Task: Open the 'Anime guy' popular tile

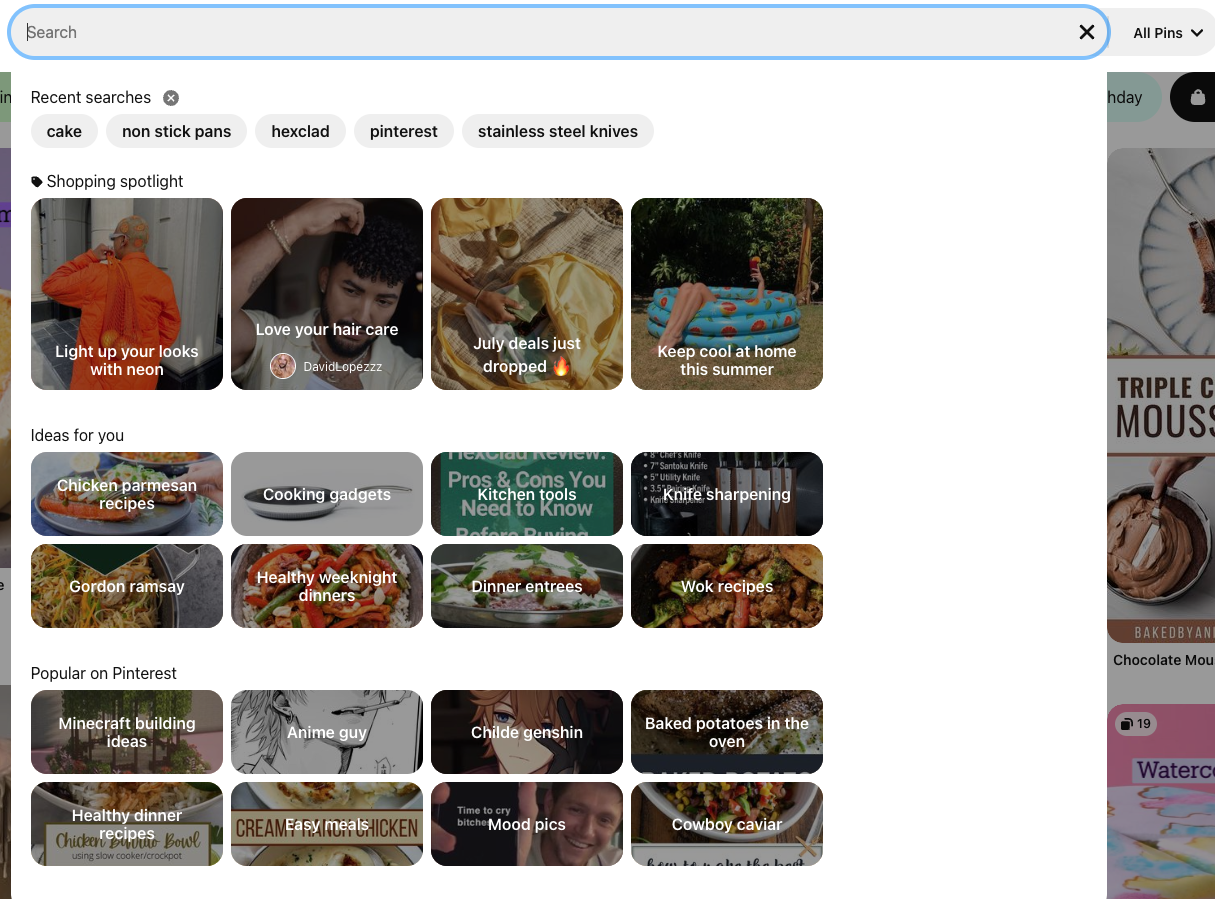Action: pos(327,732)
